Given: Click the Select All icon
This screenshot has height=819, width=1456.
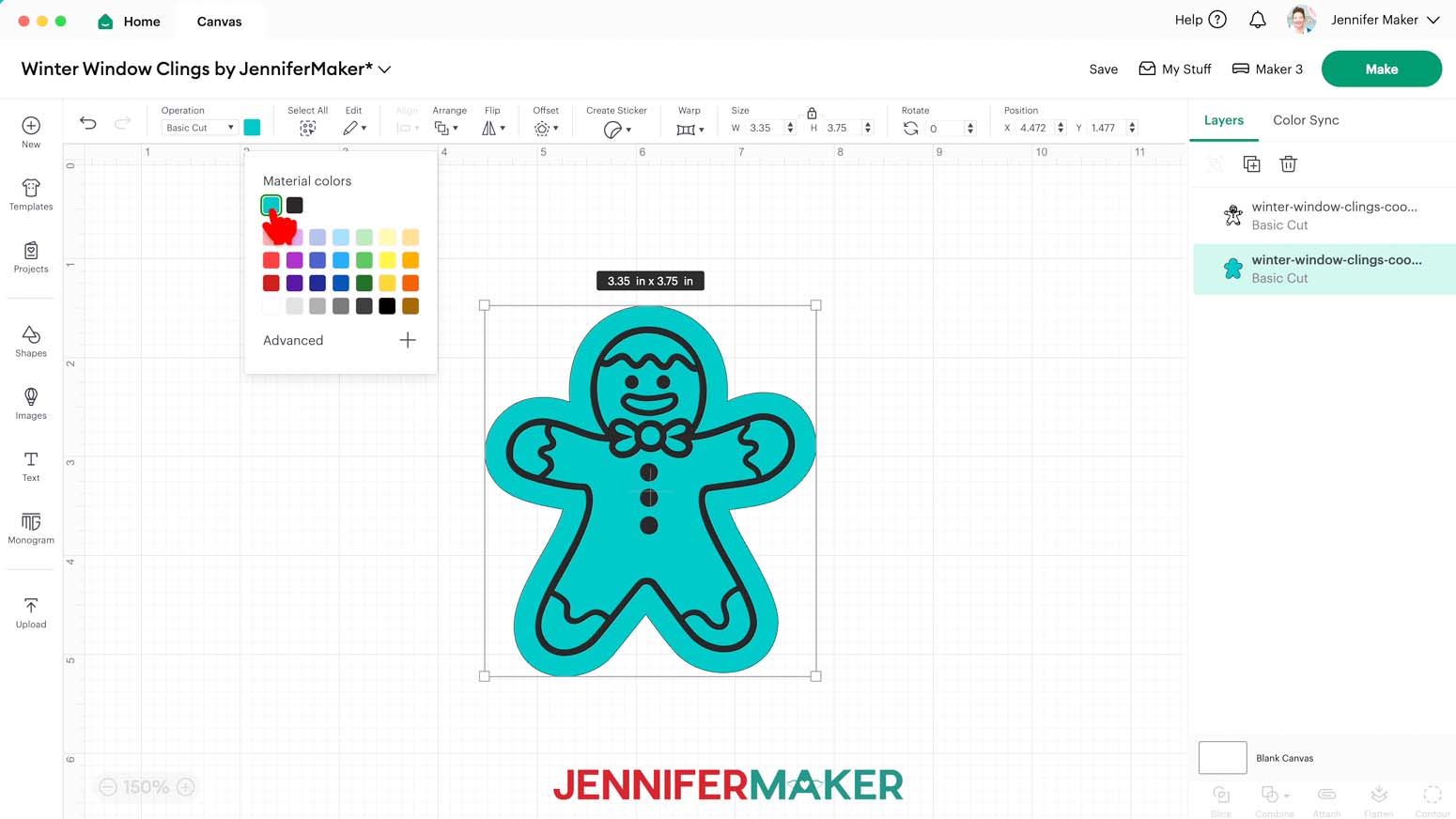Looking at the screenshot, I should [307, 129].
